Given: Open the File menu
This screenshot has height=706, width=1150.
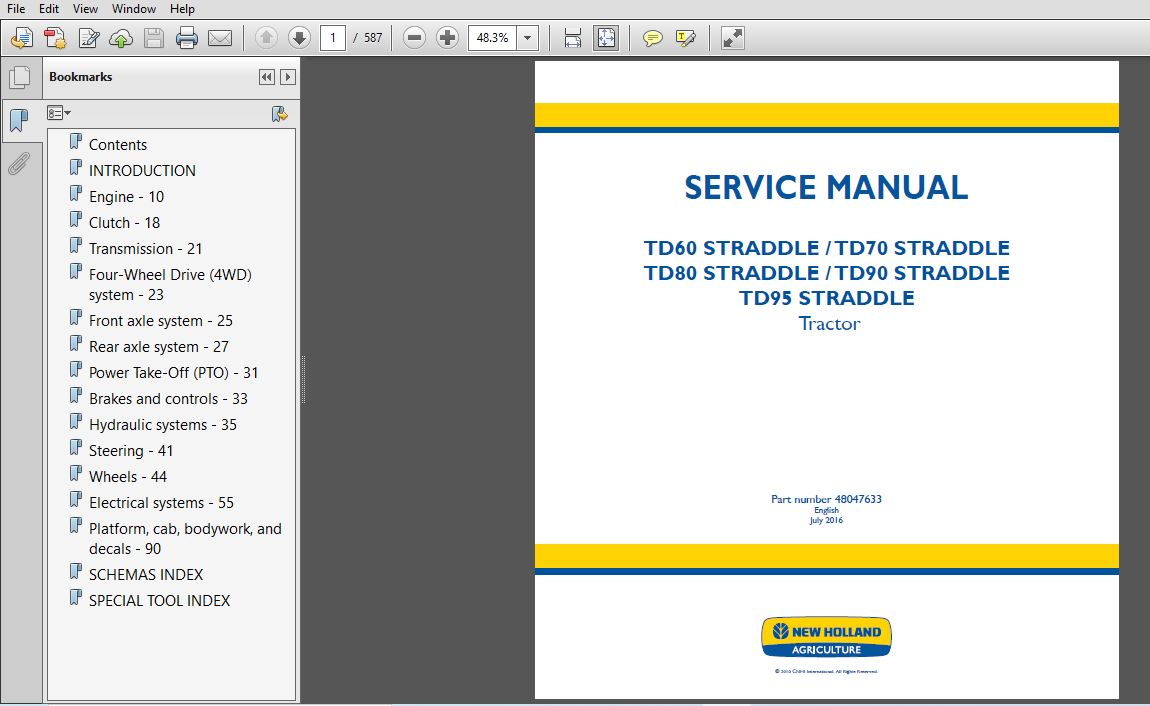Looking at the screenshot, I should pos(16,9).
